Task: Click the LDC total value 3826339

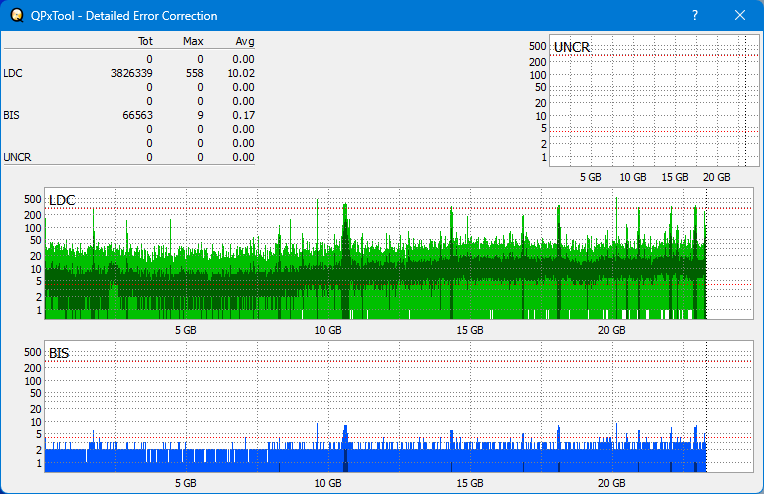Action: click(x=132, y=73)
